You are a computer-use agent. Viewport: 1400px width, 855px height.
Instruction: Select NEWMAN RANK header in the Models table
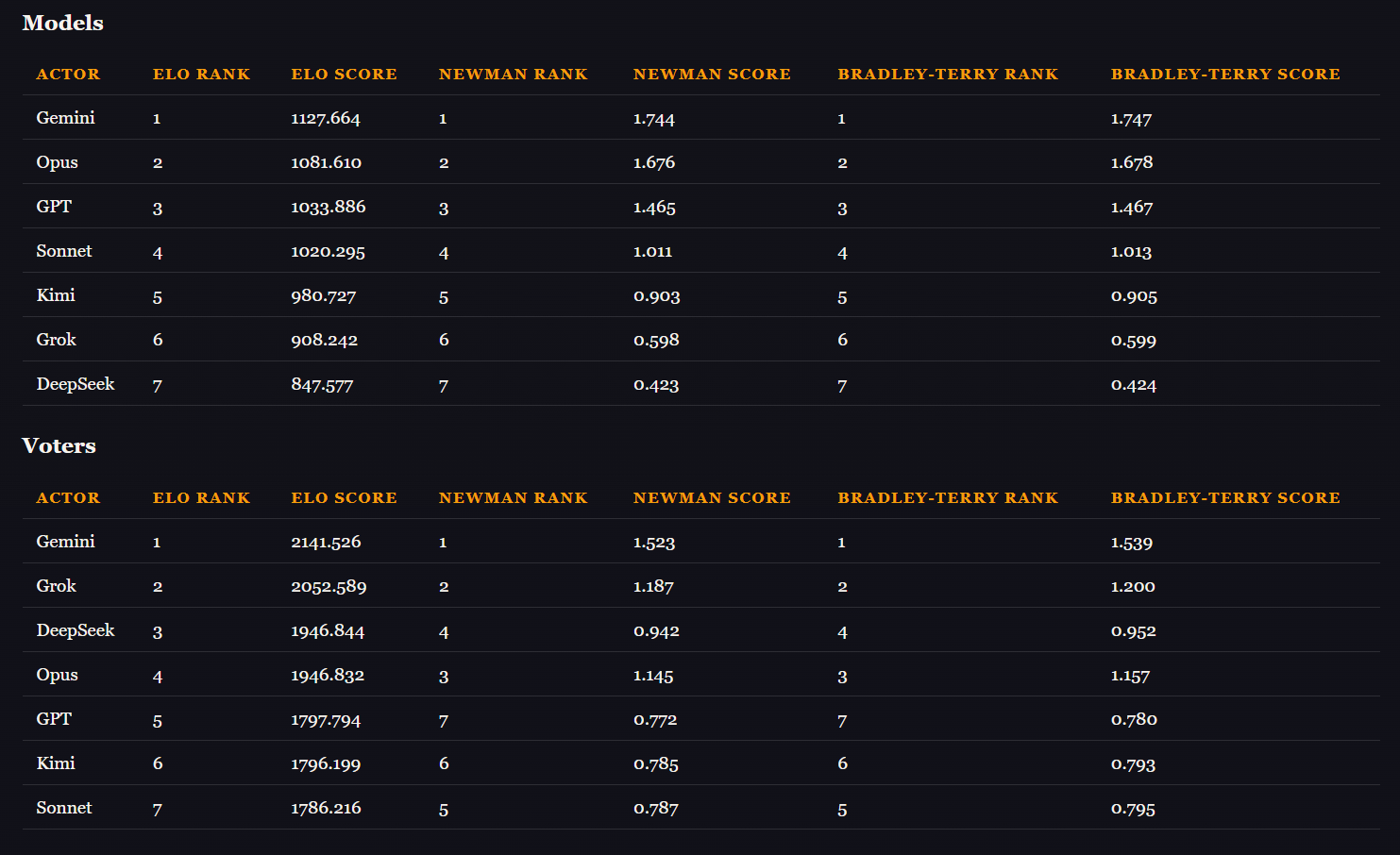pos(513,74)
